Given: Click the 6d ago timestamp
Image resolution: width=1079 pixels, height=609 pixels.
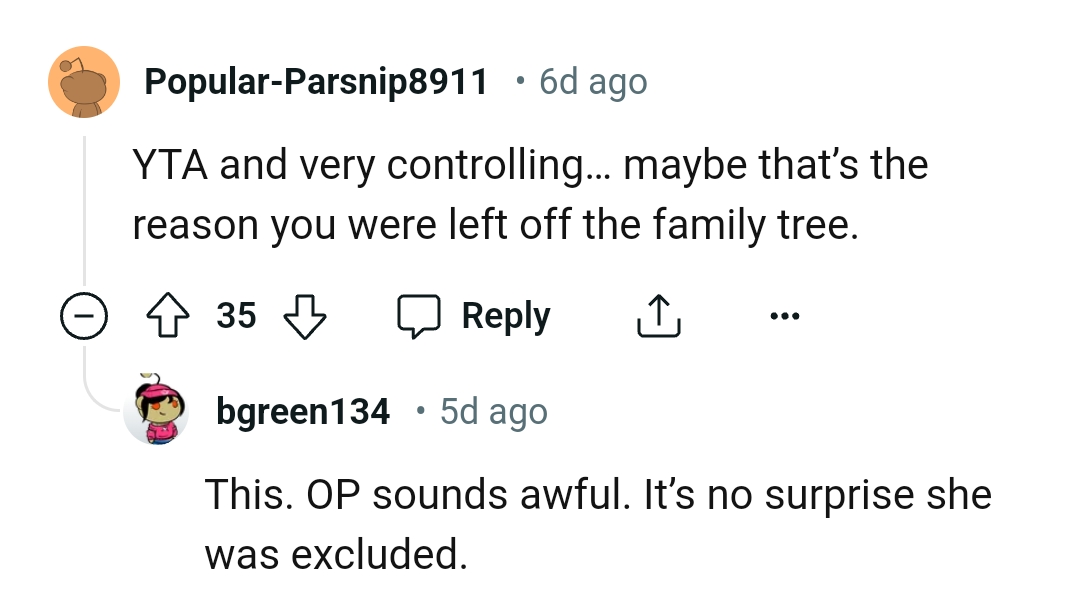Looking at the screenshot, I should 591,82.
